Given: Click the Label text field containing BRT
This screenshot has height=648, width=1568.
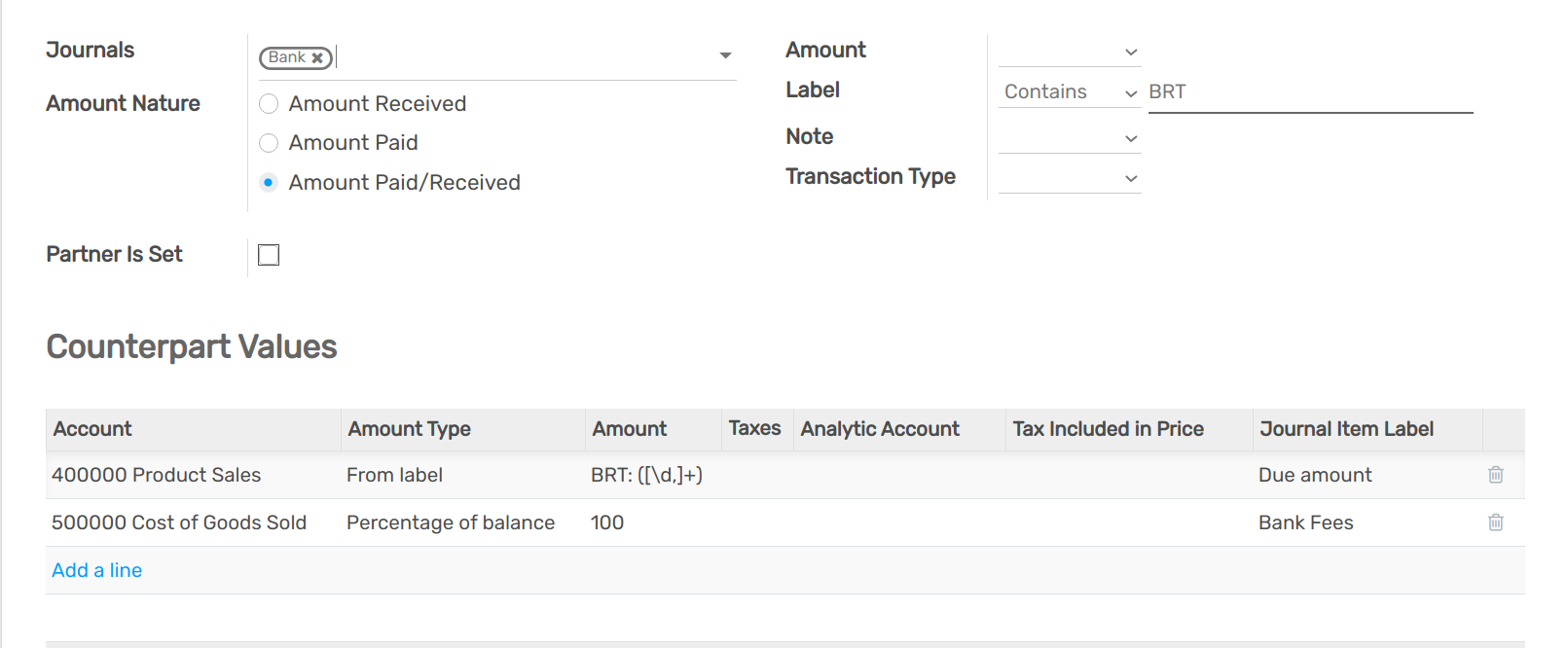Looking at the screenshot, I should click(1310, 92).
